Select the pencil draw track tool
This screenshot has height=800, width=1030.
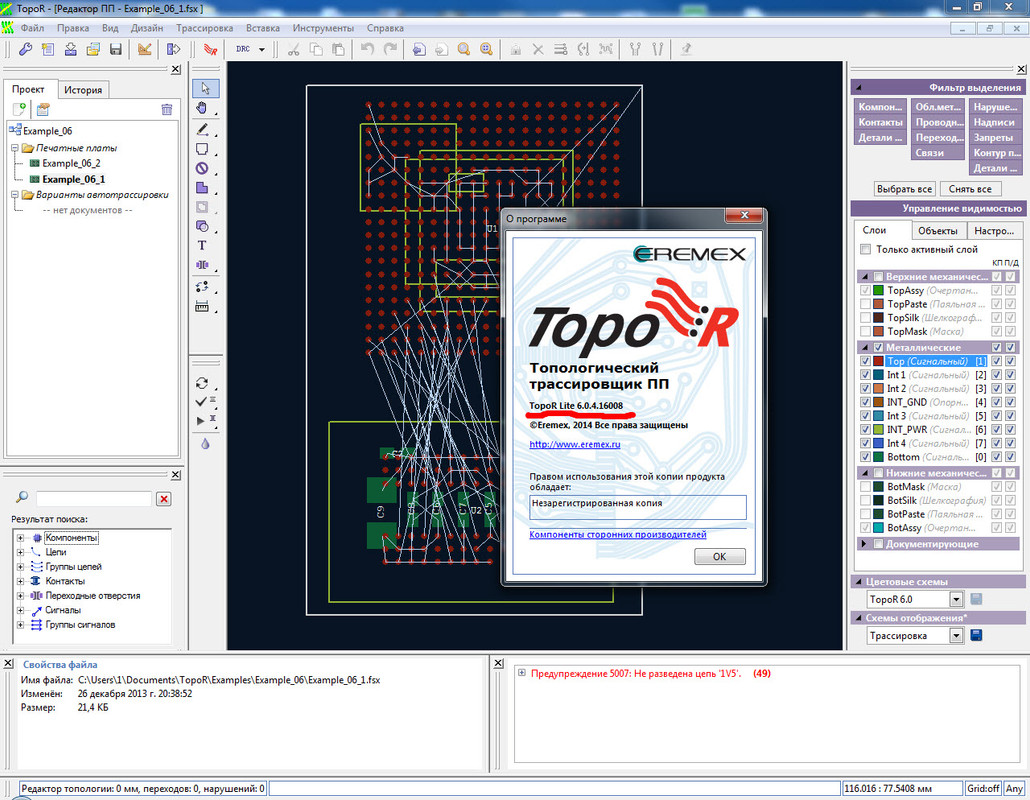[202, 129]
